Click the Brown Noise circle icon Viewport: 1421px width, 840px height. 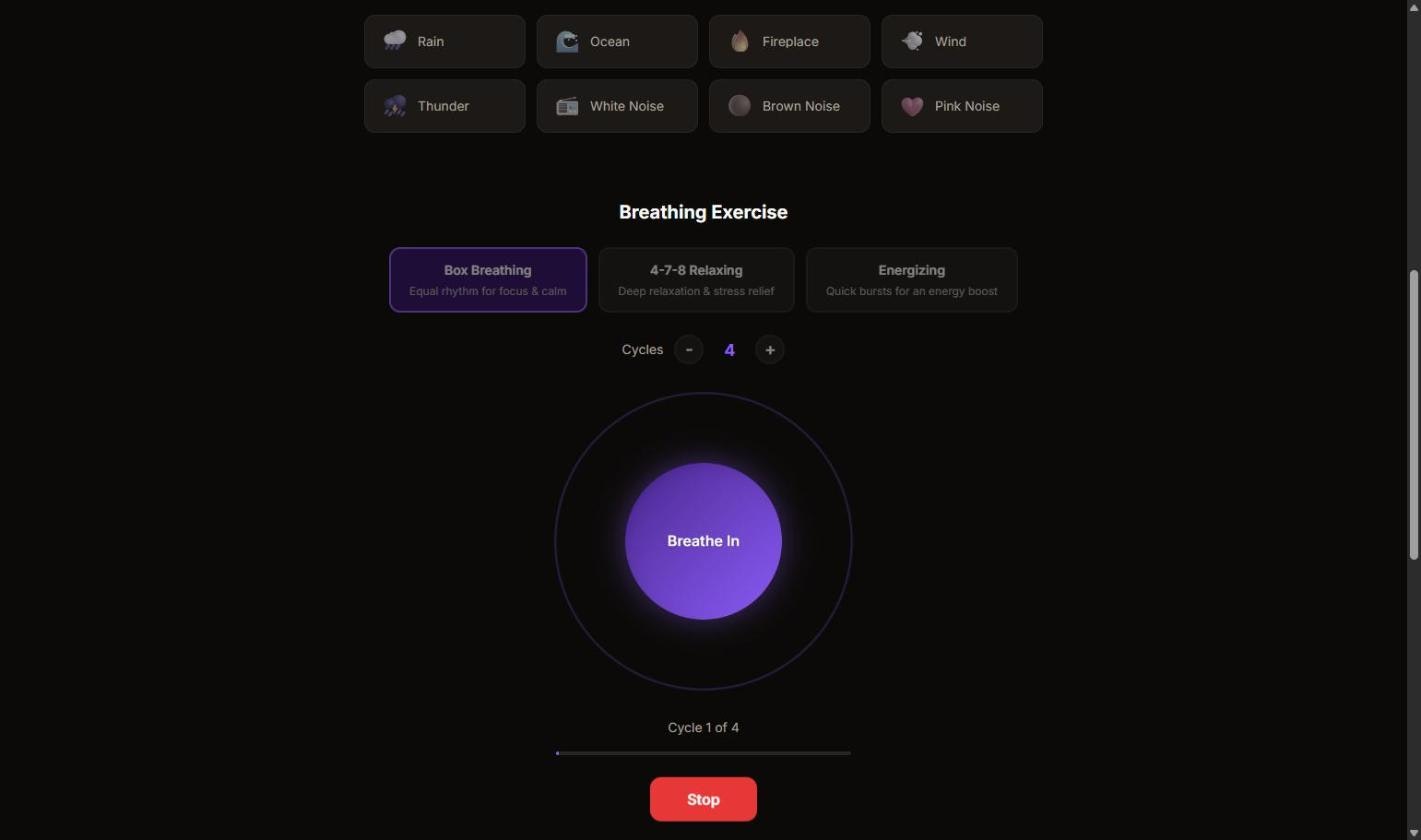(x=740, y=106)
